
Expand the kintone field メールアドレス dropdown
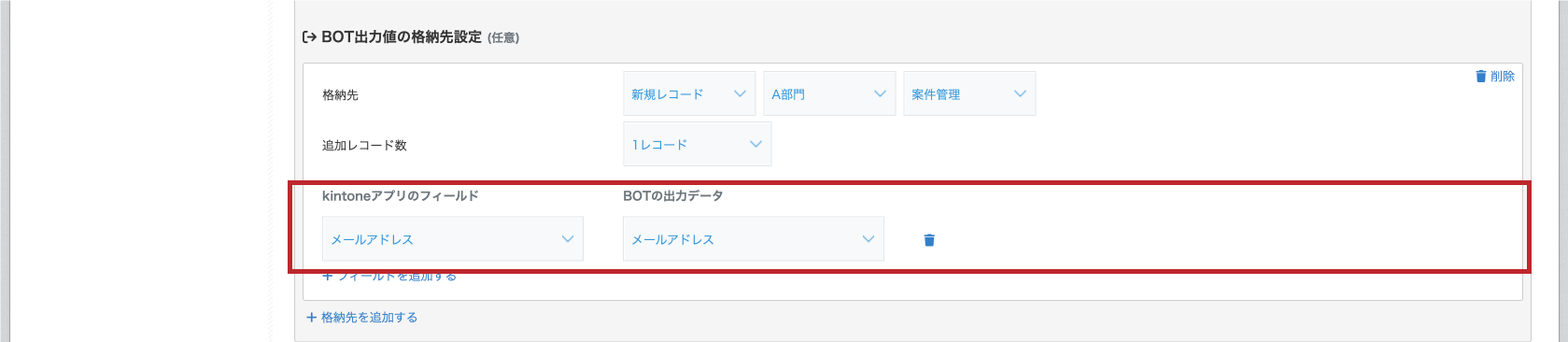pos(453,239)
